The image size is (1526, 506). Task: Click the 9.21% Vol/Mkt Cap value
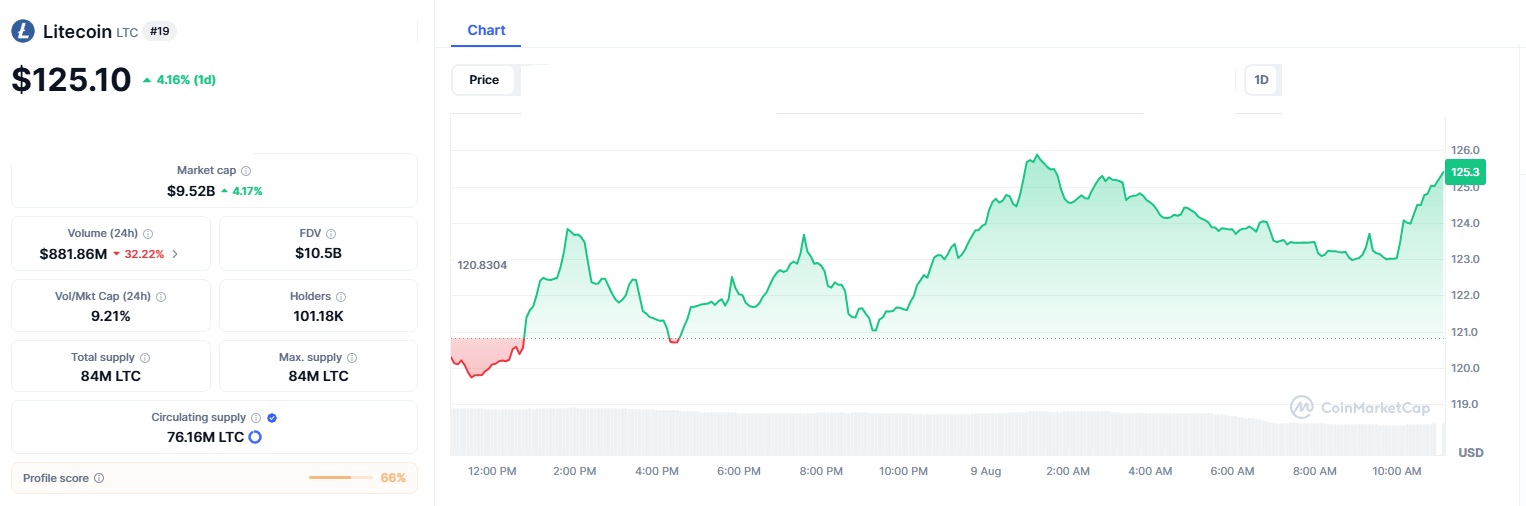(110, 316)
